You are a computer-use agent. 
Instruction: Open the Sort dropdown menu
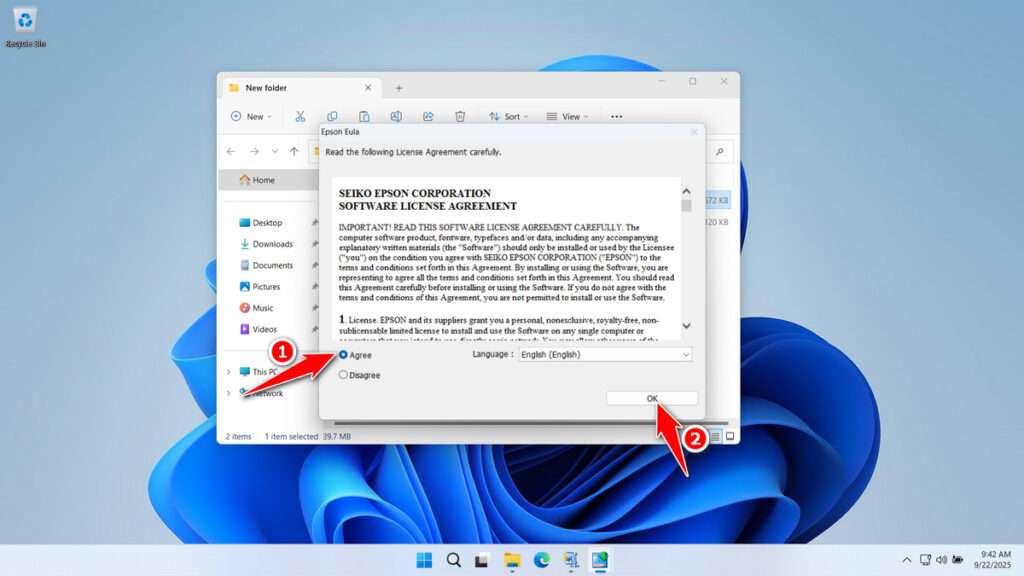[508, 116]
